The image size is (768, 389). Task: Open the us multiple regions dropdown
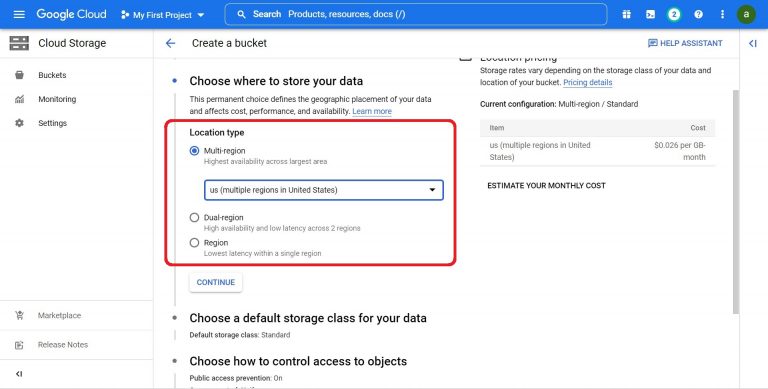(324, 190)
